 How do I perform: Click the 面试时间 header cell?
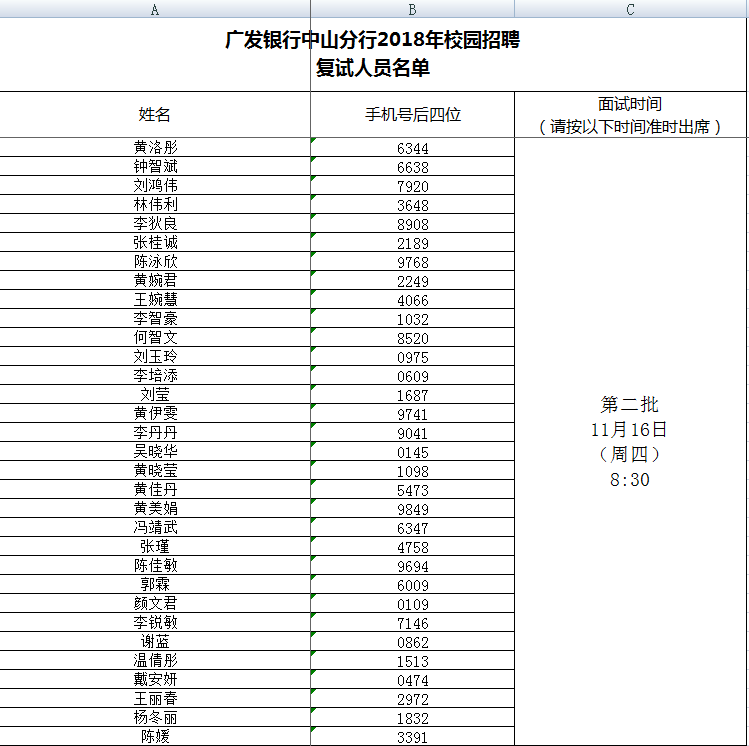point(630,115)
